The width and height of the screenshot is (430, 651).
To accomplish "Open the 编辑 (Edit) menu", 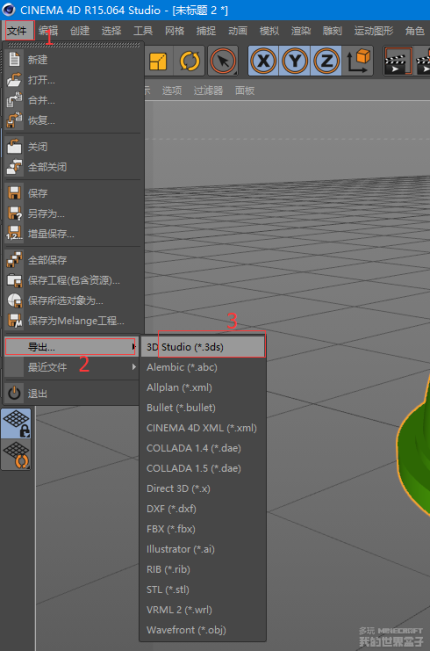I will point(48,31).
